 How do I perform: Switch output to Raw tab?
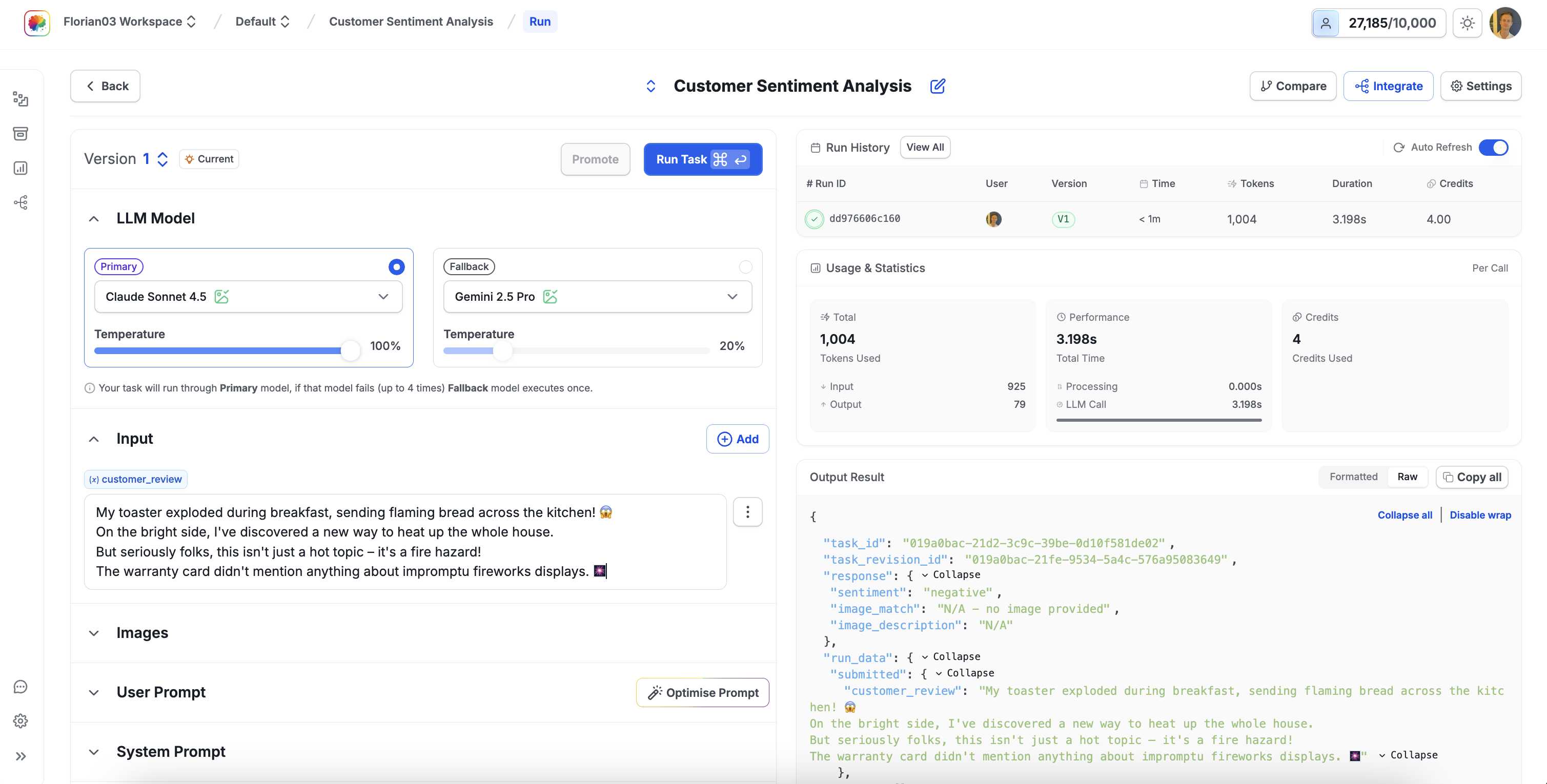tap(1407, 477)
